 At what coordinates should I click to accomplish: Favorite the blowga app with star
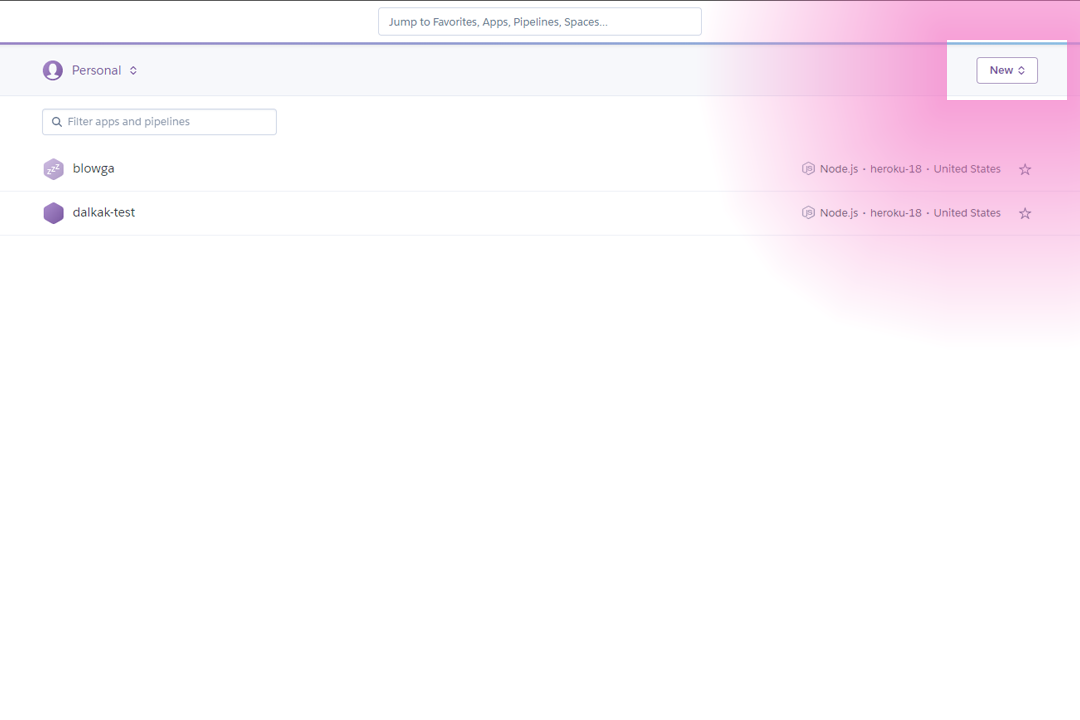click(1025, 169)
